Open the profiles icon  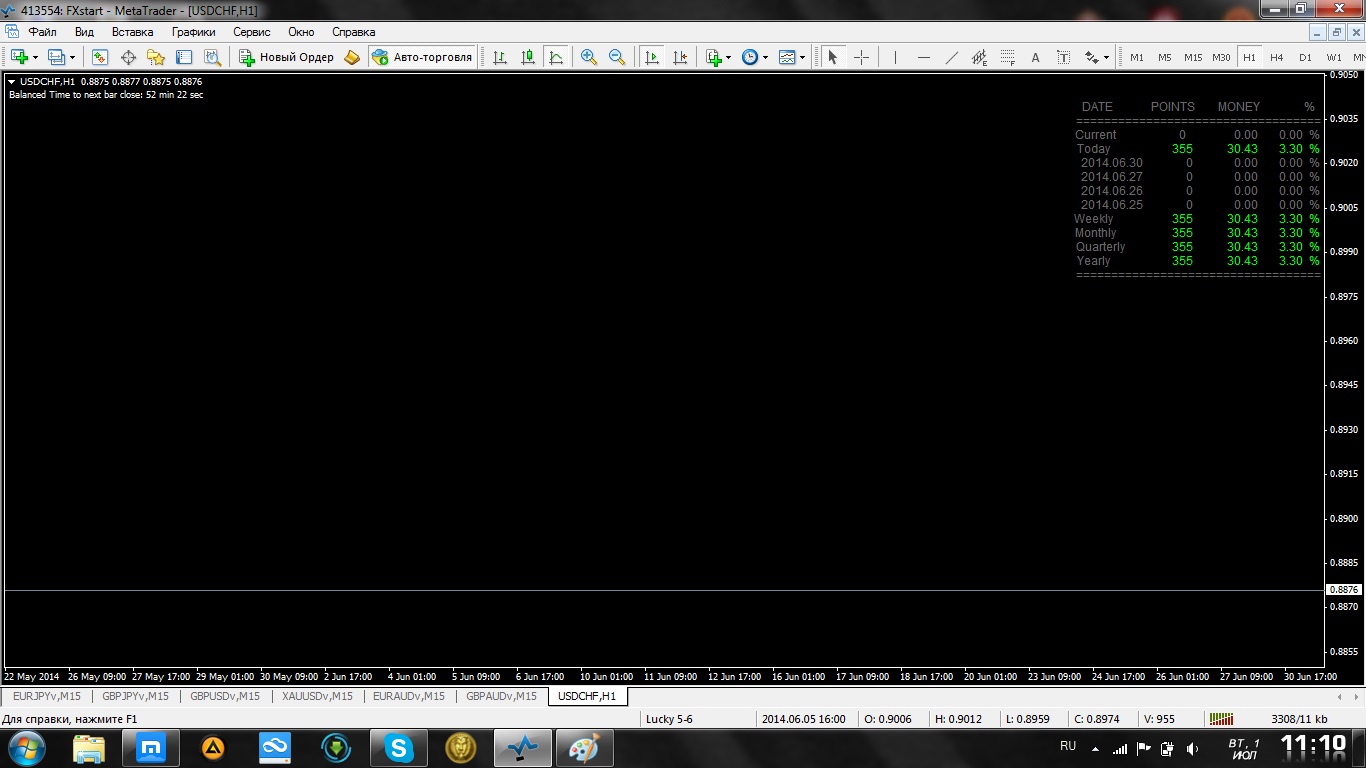click(57, 57)
